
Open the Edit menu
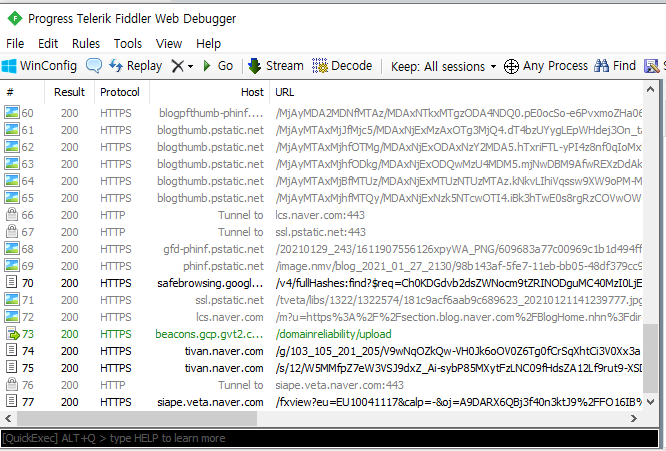tap(48, 43)
